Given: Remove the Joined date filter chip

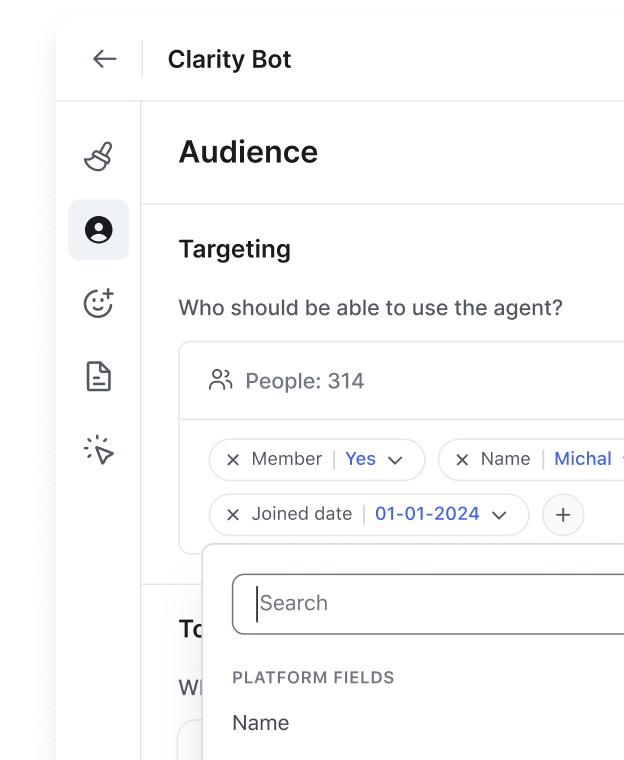Looking at the screenshot, I should (233, 515).
